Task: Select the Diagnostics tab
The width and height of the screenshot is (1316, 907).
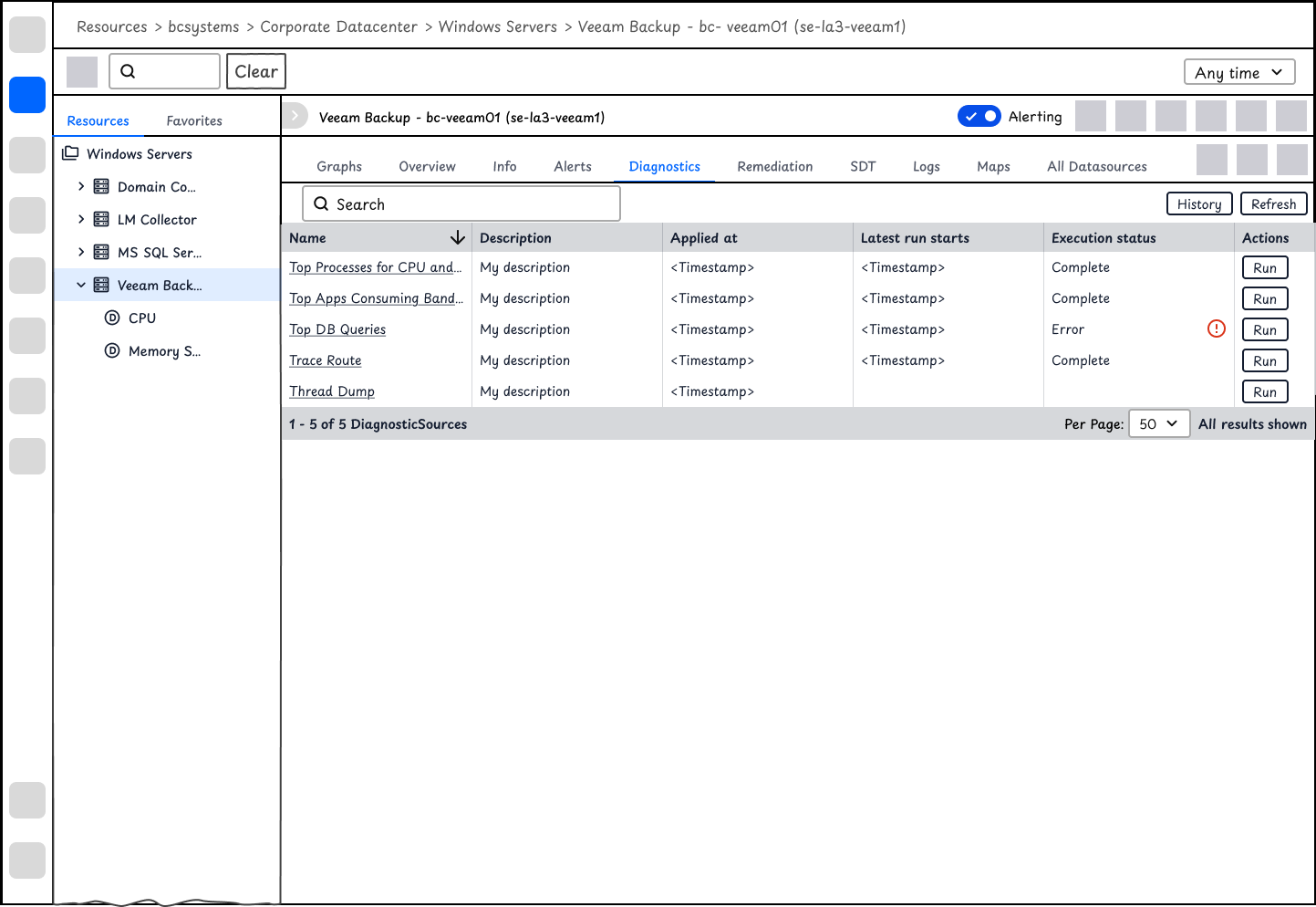Action: pos(665,166)
